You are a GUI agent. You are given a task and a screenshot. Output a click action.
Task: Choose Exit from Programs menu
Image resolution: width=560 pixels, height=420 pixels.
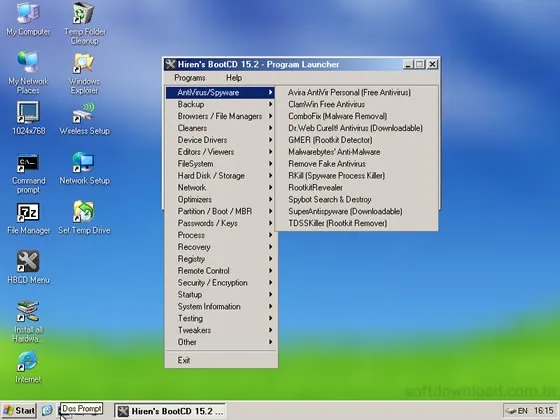point(220,360)
